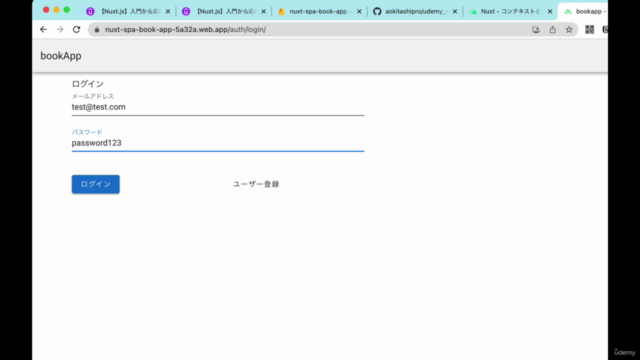Click the bookApp header title
Screen dimensions: 640x360
tap(61, 56)
